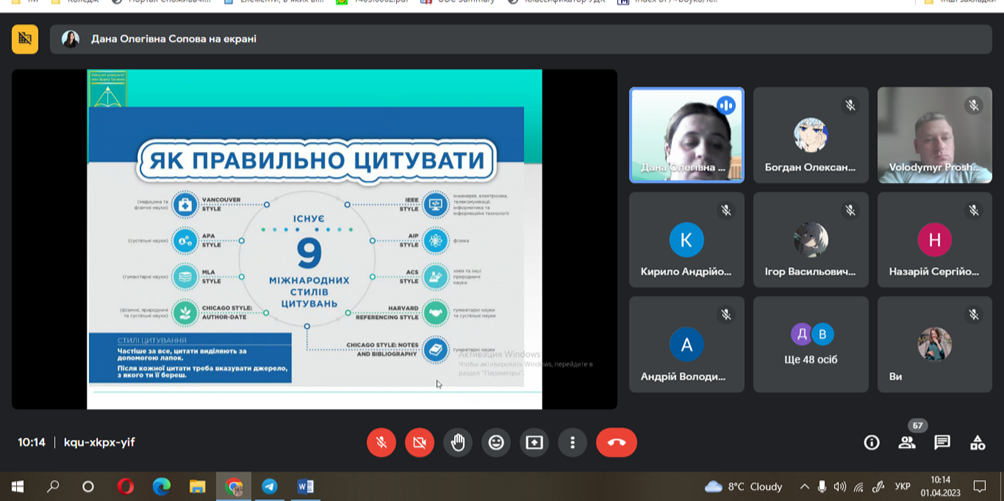Viewport: 1004px width, 501px height.
Task: Click the present screen button
Action: pyautogui.click(x=534, y=442)
